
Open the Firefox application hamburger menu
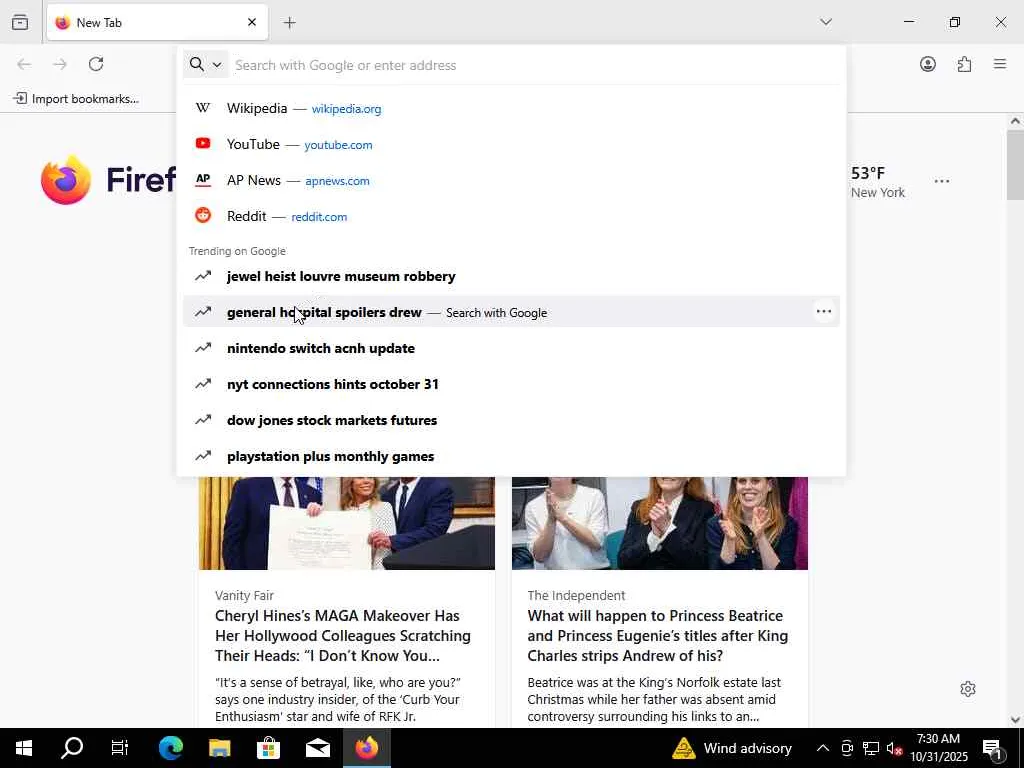(1000, 64)
